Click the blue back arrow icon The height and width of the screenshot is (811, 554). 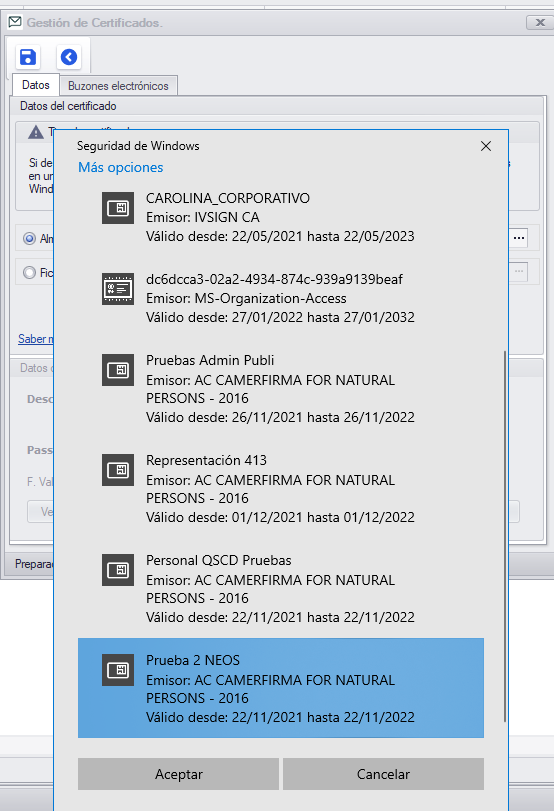pyautogui.click(x=69, y=57)
